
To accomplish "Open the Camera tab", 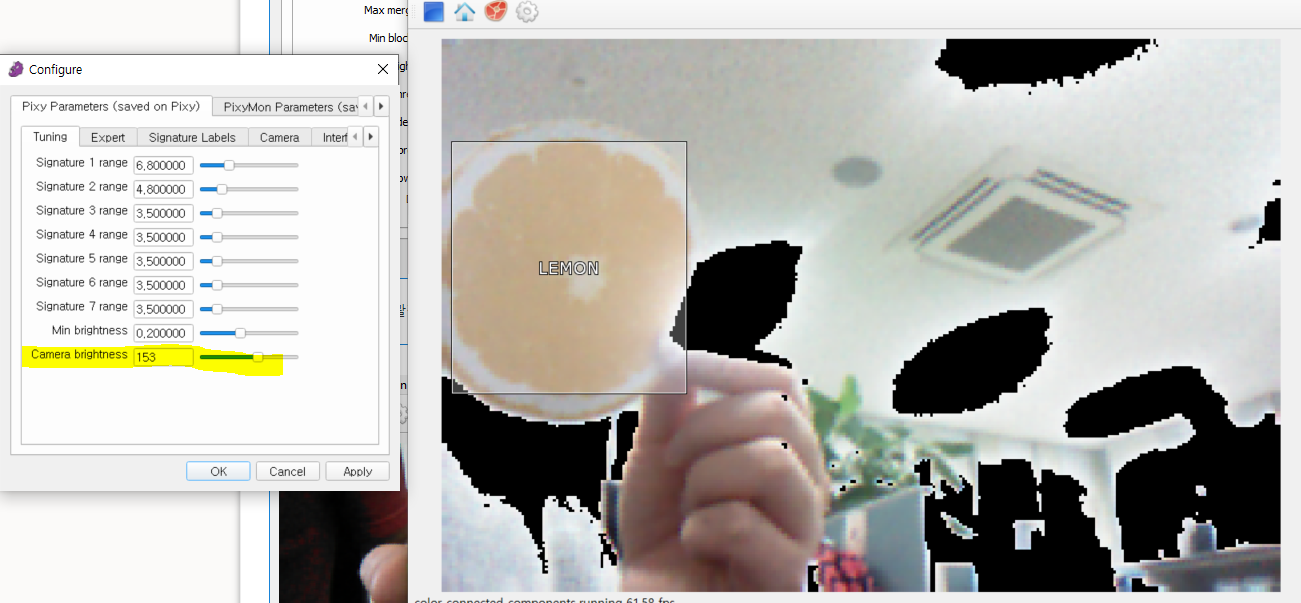I will [x=279, y=137].
